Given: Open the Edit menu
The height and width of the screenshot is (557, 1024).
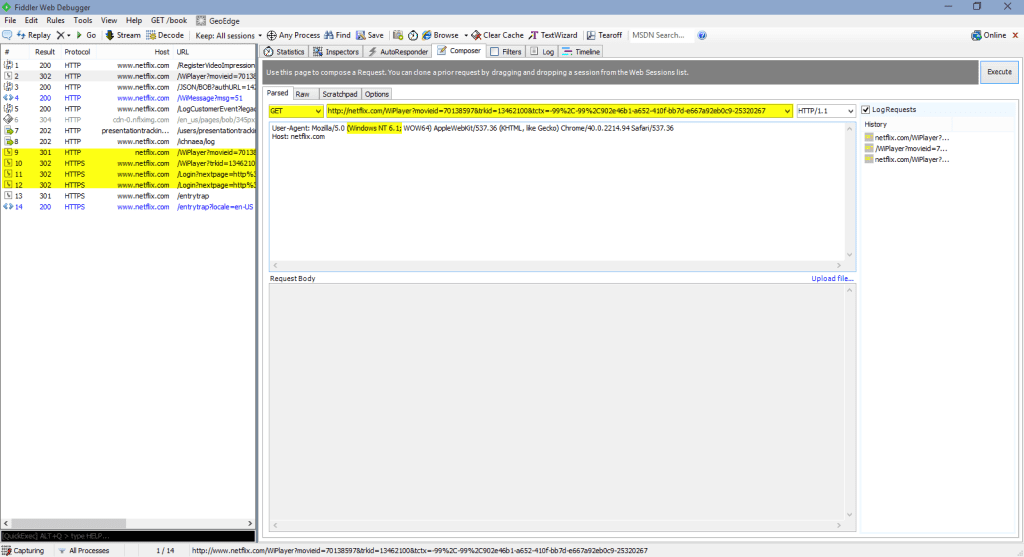Looking at the screenshot, I should coord(31,20).
